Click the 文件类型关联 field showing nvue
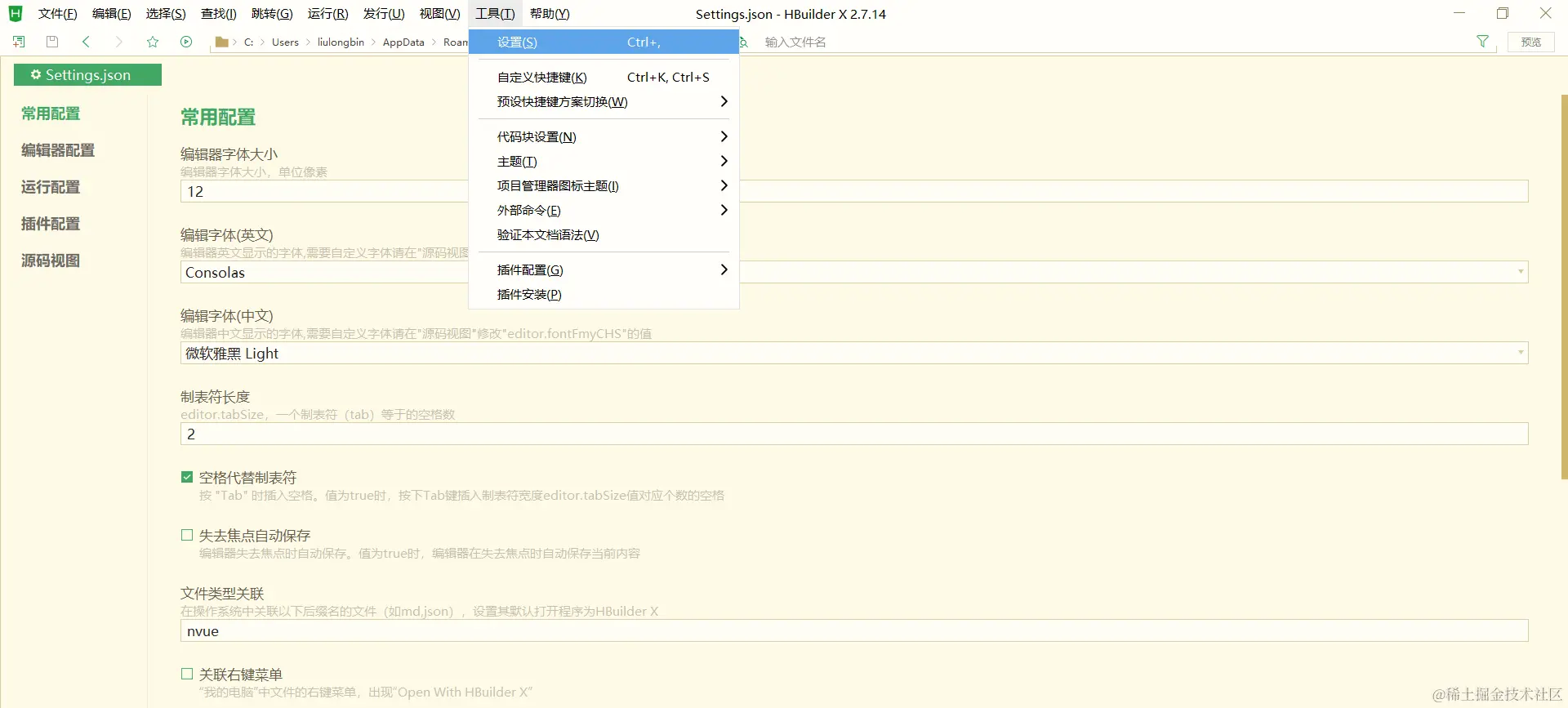 (854, 630)
